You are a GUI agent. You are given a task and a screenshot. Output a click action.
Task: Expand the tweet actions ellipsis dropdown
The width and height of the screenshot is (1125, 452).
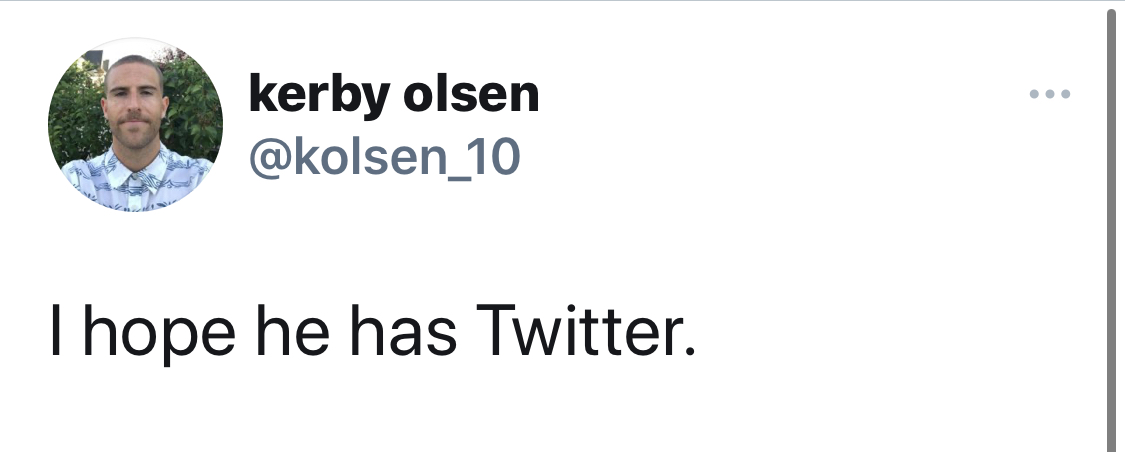click(1050, 94)
